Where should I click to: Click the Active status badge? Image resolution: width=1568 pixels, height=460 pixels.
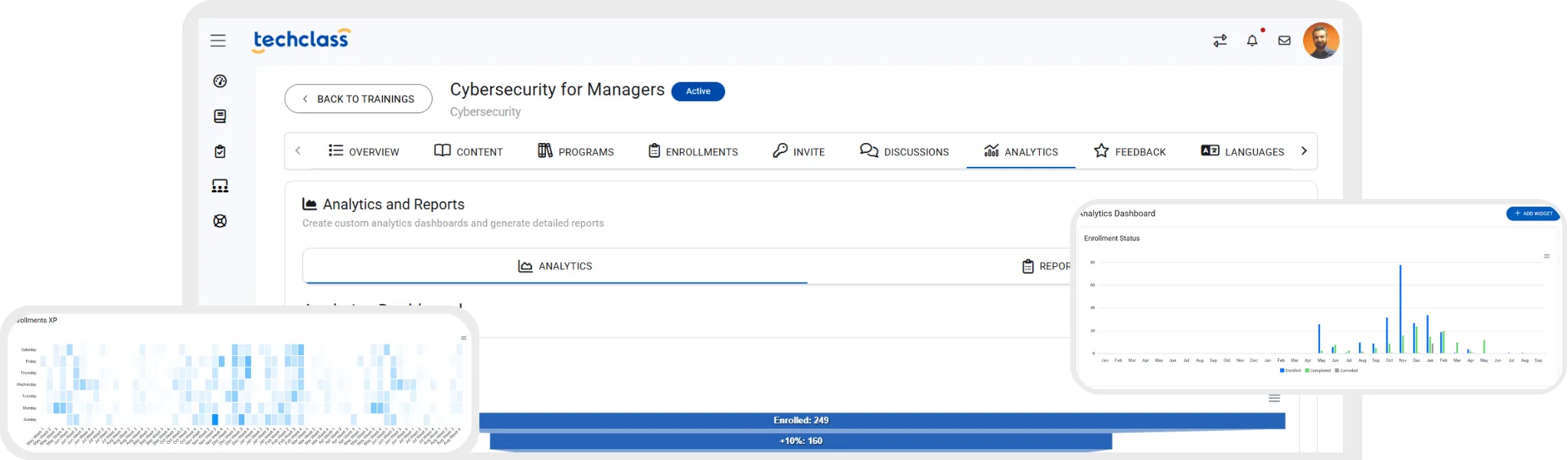(698, 91)
